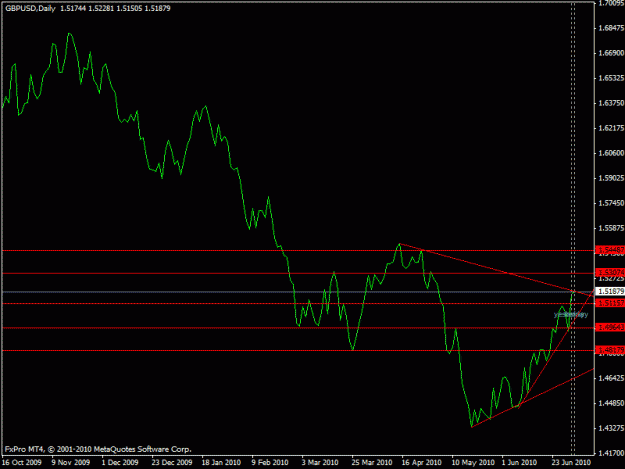Image resolution: width=625 pixels, height=469 pixels.
Task: Click the 1 Jun 2010 date label
Action: pyautogui.click(x=519, y=462)
